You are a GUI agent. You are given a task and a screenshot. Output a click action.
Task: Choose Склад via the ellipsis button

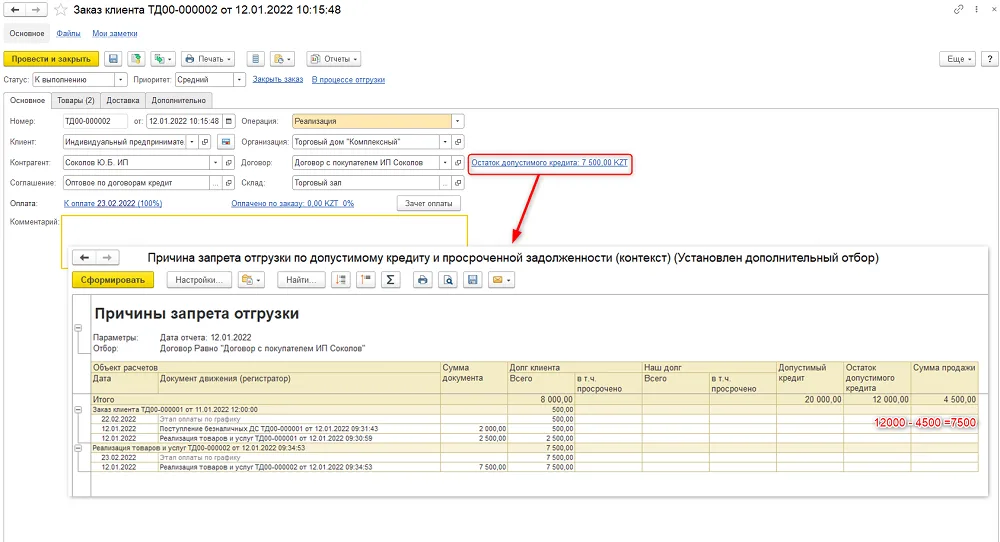pyautogui.click(x=445, y=183)
